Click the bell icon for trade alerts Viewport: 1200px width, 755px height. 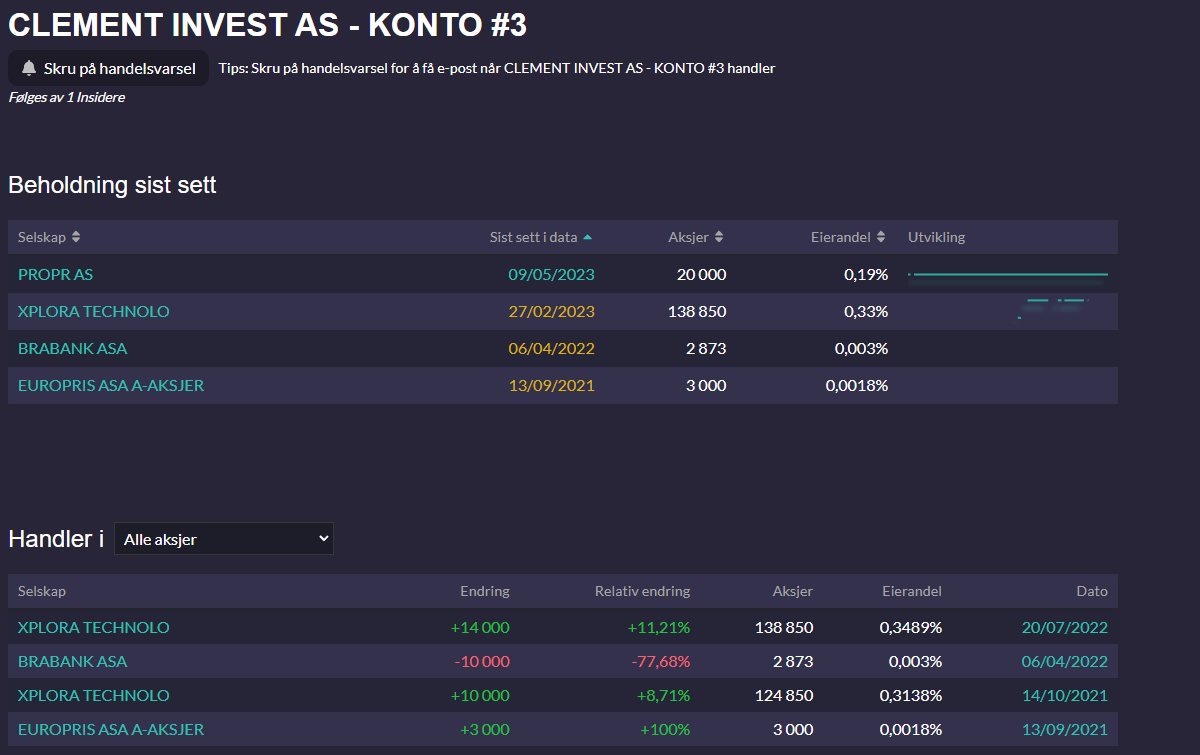coord(29,68)
